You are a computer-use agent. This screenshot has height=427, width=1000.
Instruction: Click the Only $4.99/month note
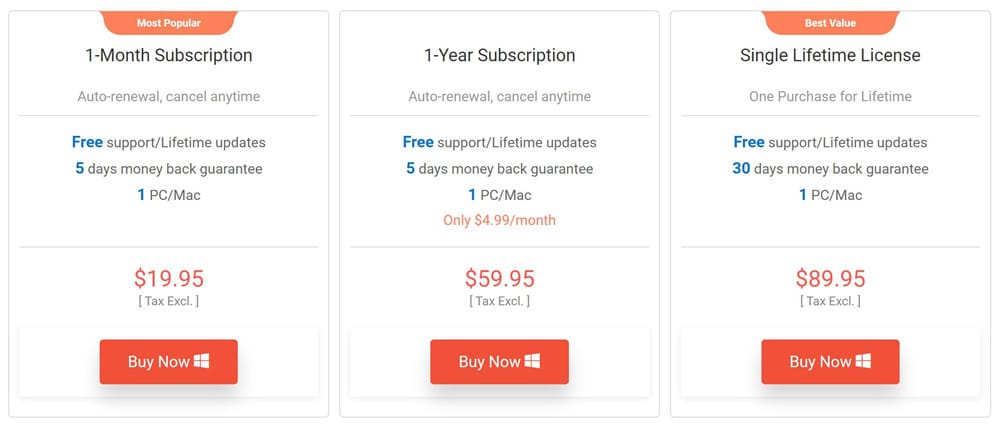pyautogui.click(x=499, y=220)
